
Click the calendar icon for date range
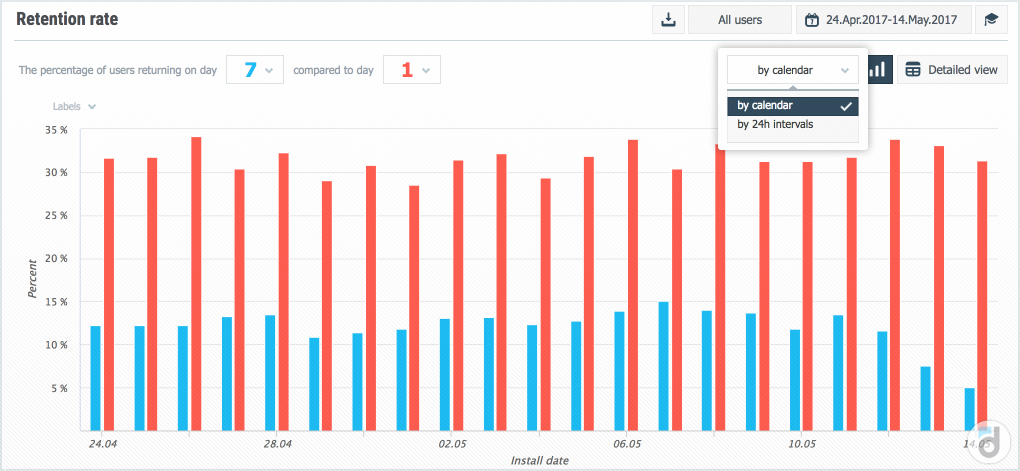[812, 19]
